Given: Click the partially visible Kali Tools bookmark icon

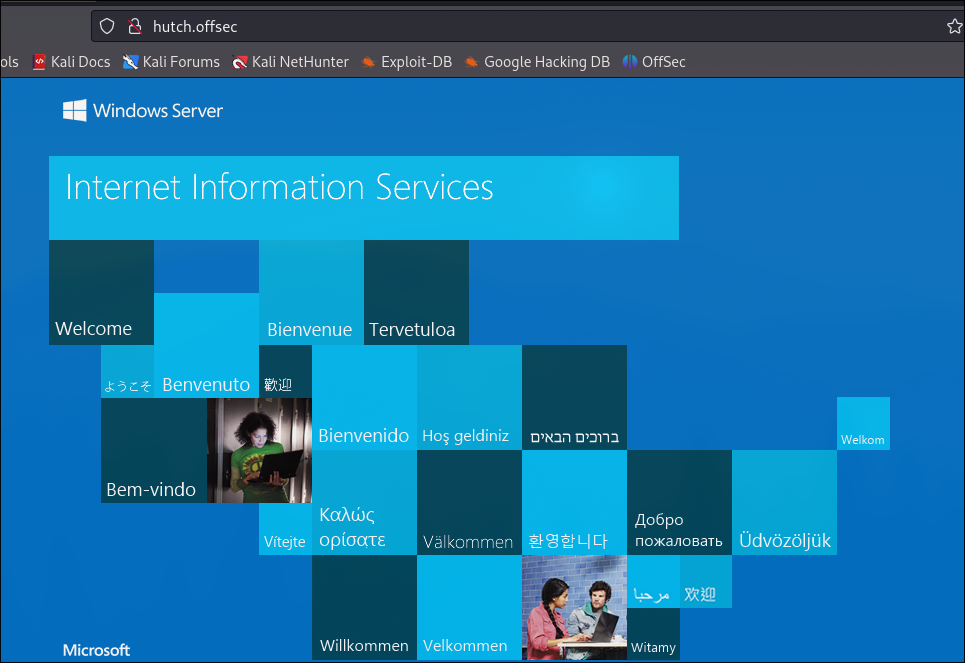Looking at the screenshot, I should 8,61.
